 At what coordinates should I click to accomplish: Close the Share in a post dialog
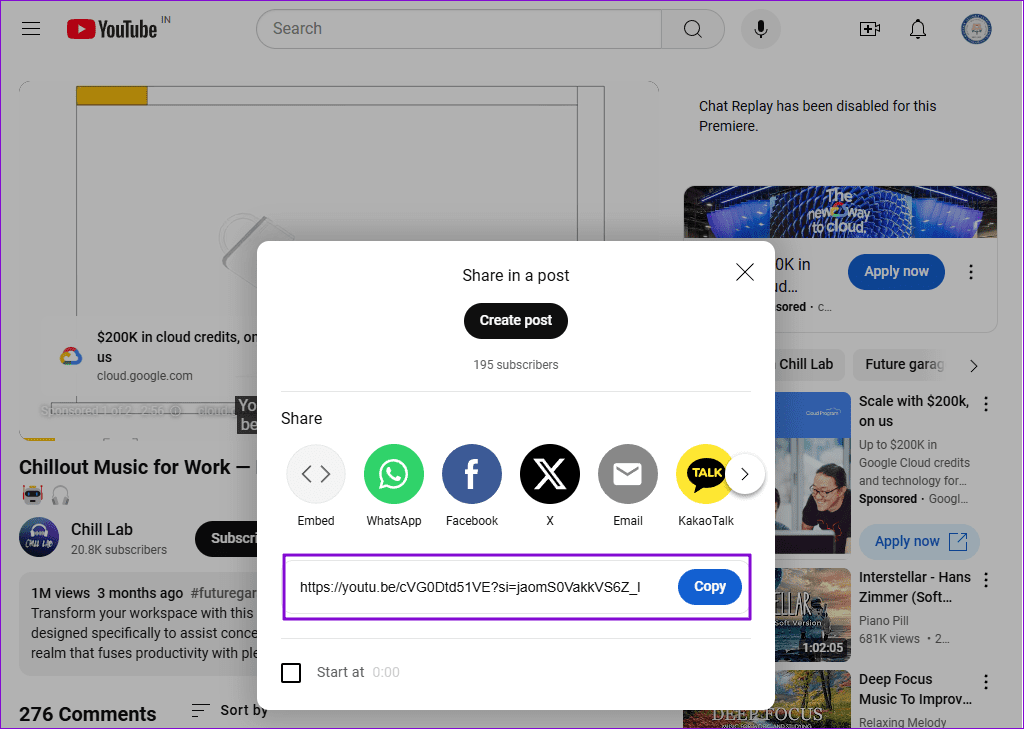[x=744, y=271]
